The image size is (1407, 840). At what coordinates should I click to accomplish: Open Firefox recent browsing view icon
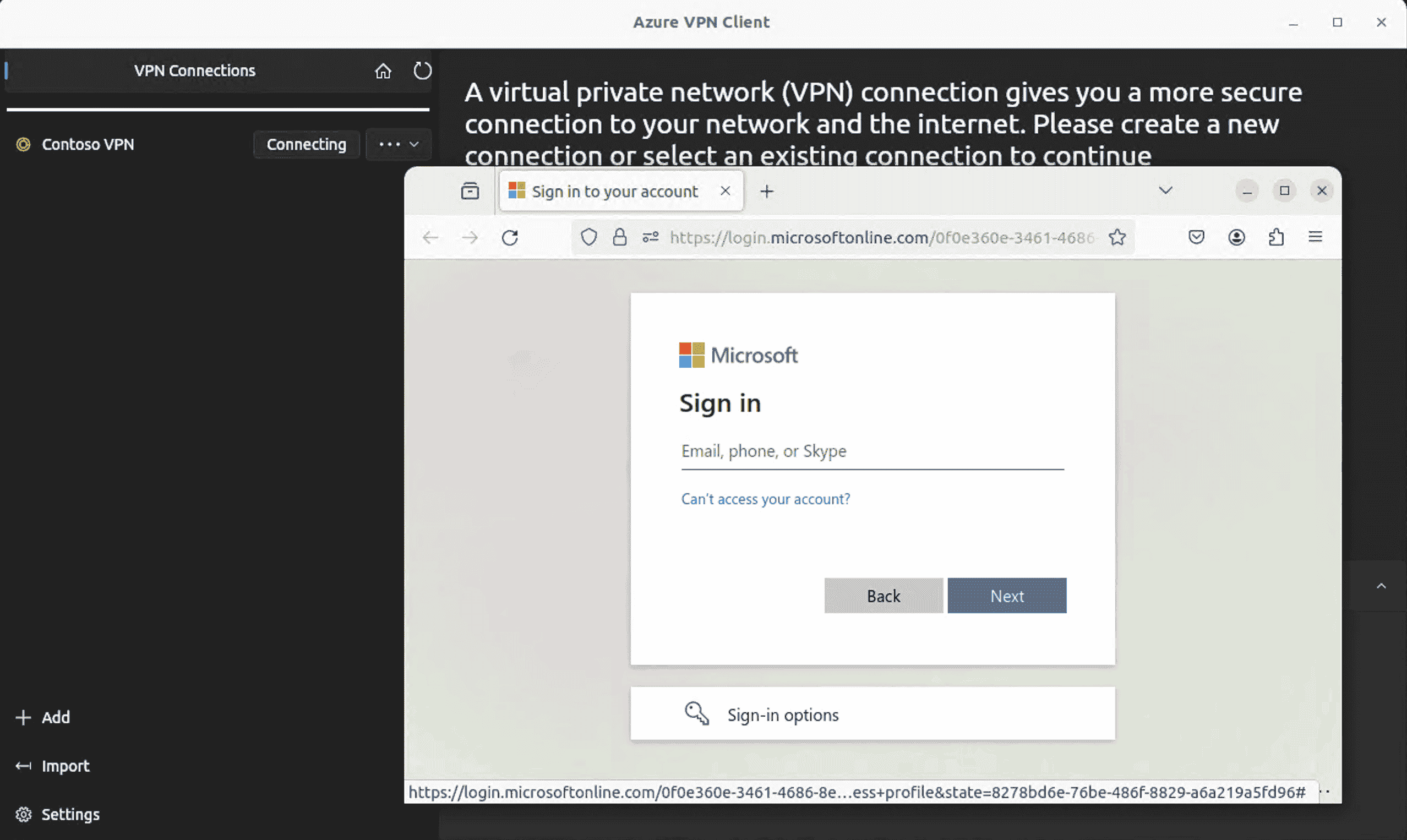click(470, 192)
